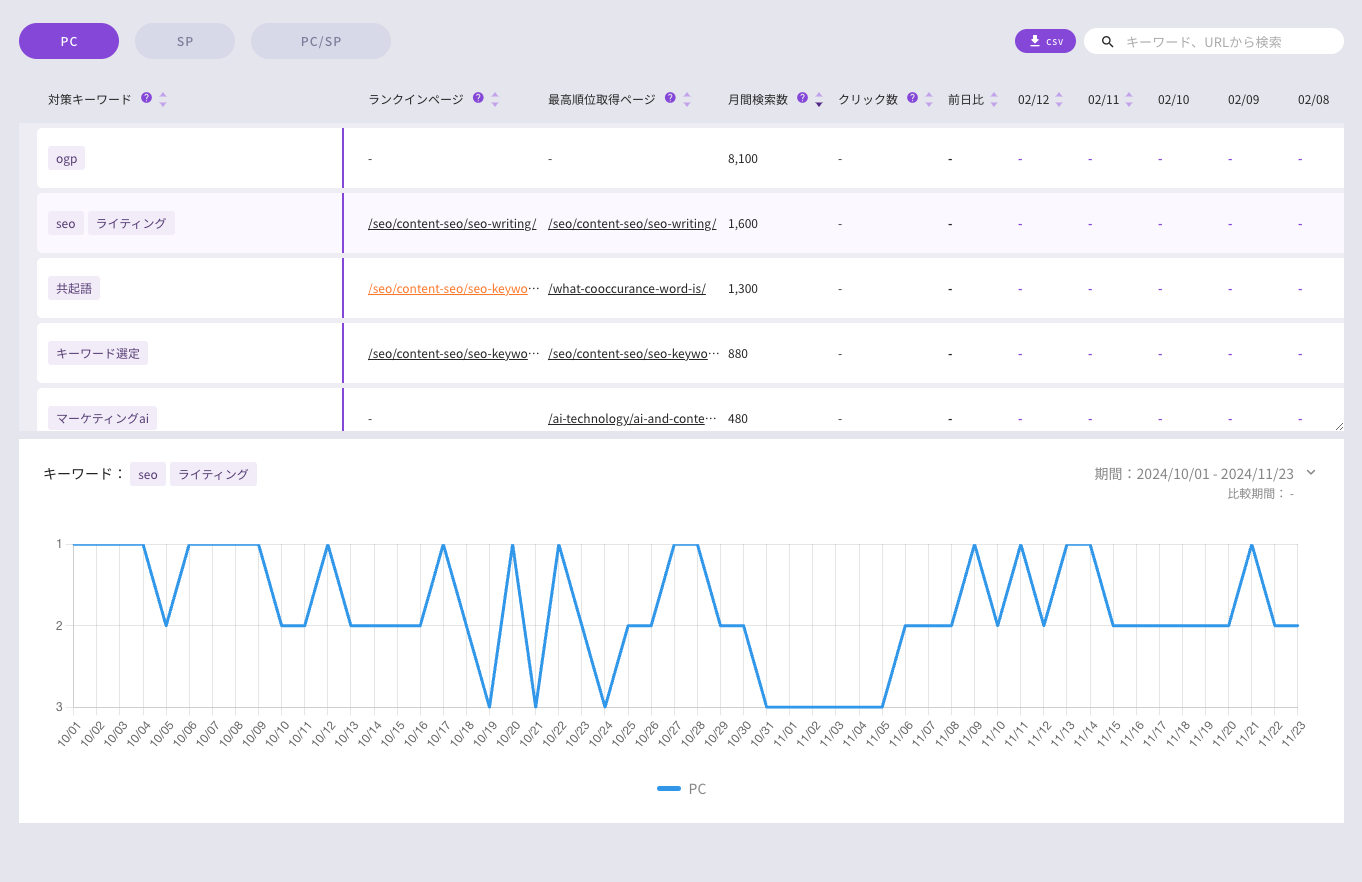1362x882 pixels.
Task: Select the PC/SP tab
Action: [321, 41]
